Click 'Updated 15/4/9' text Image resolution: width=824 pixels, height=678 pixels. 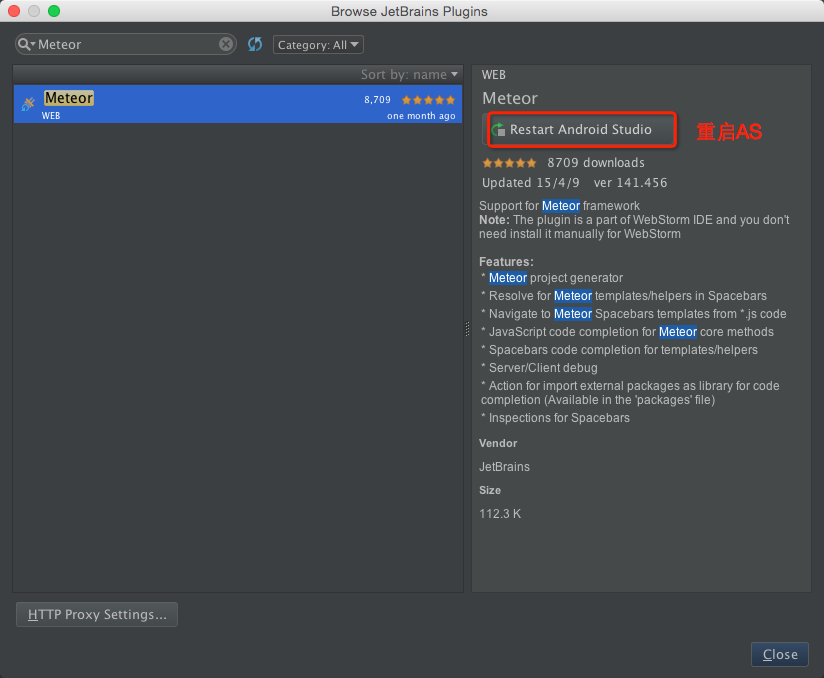(531, 182)
